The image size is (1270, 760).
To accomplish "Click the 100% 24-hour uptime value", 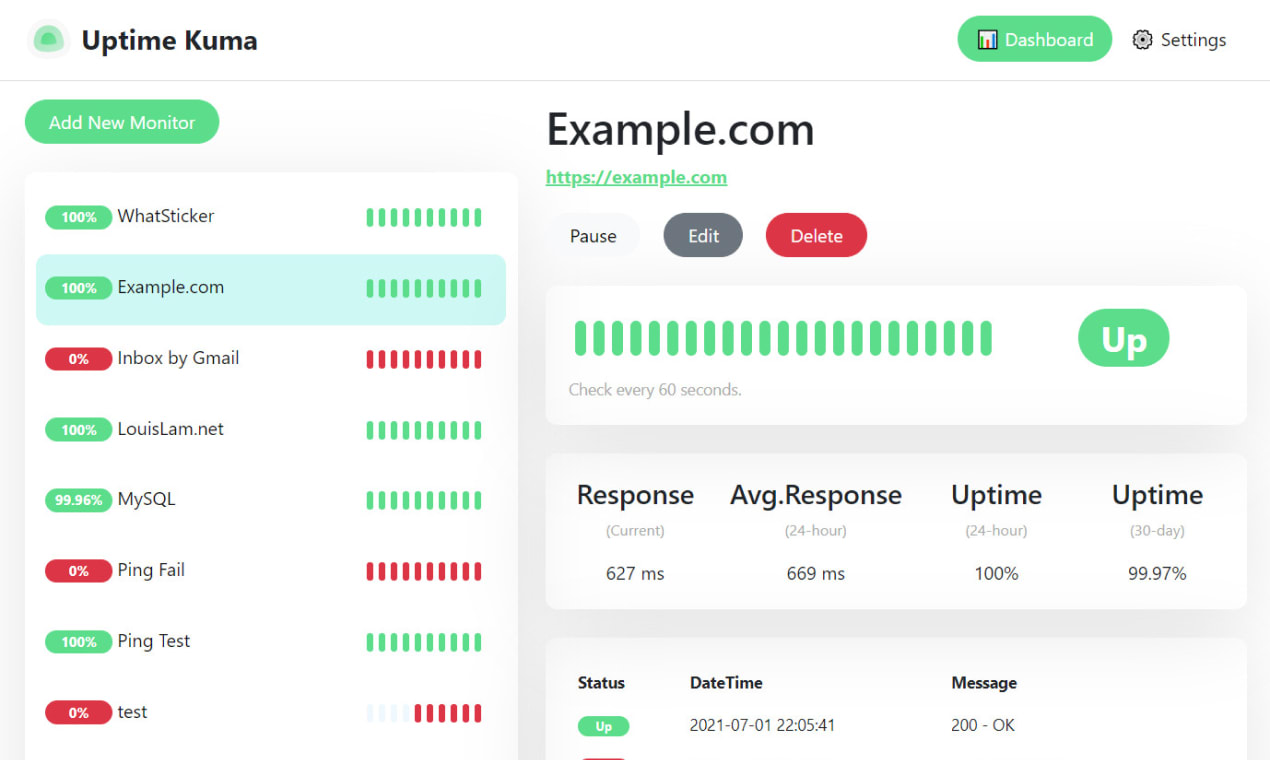I will [x=996, y=574].
